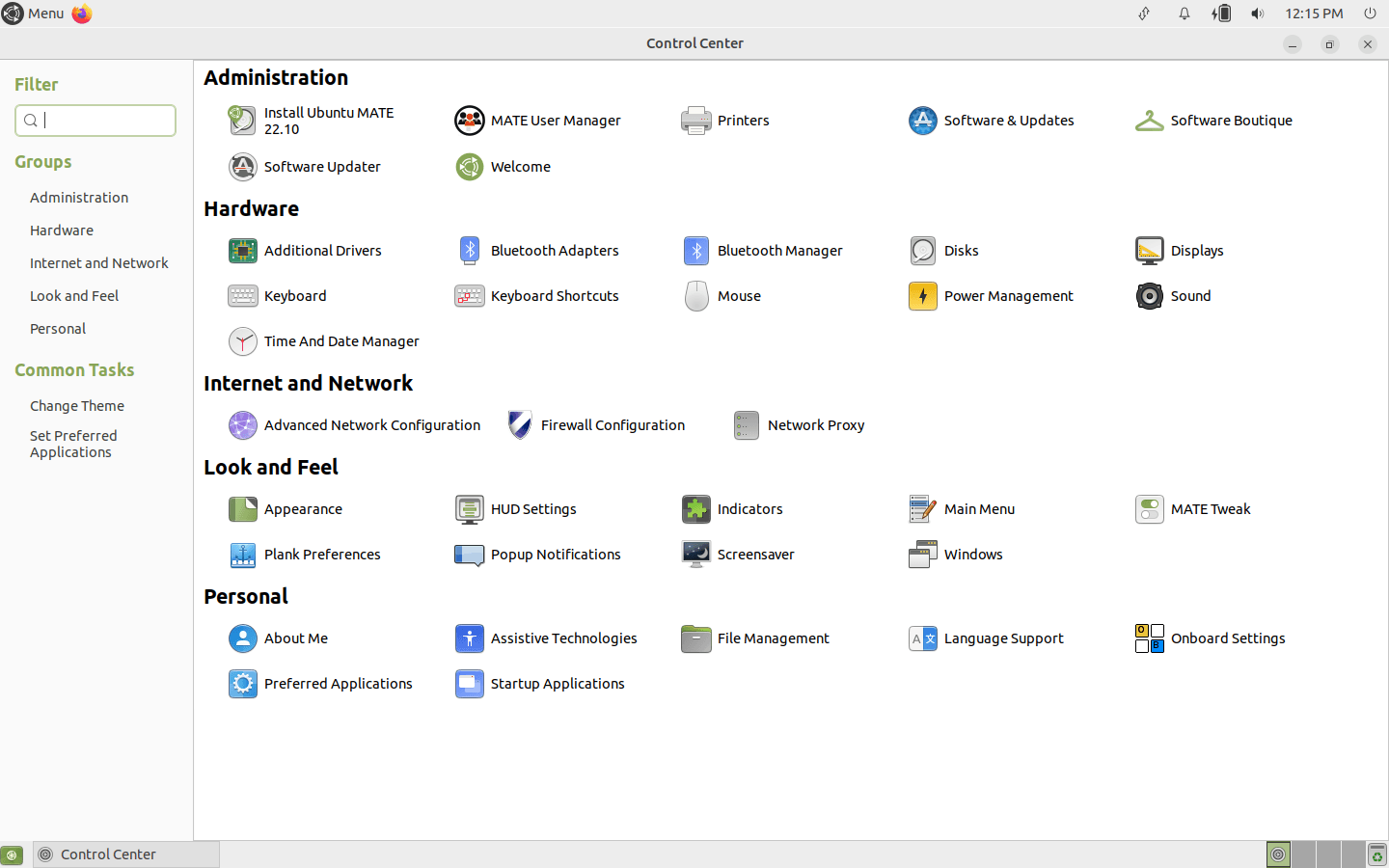The width and height of the screenshot is (1389, 868).
Task: Click the Change Theme common task
Action: [77, 406]
